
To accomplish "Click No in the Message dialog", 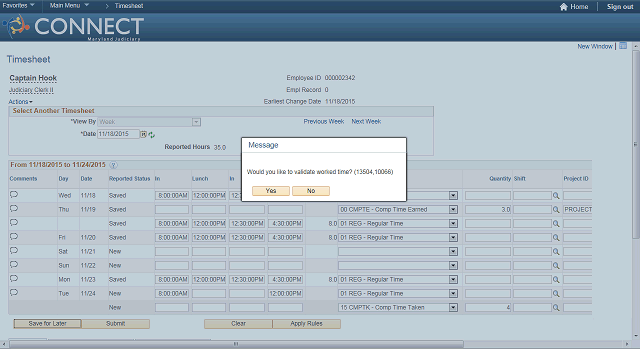I will (x=311, y=191).
